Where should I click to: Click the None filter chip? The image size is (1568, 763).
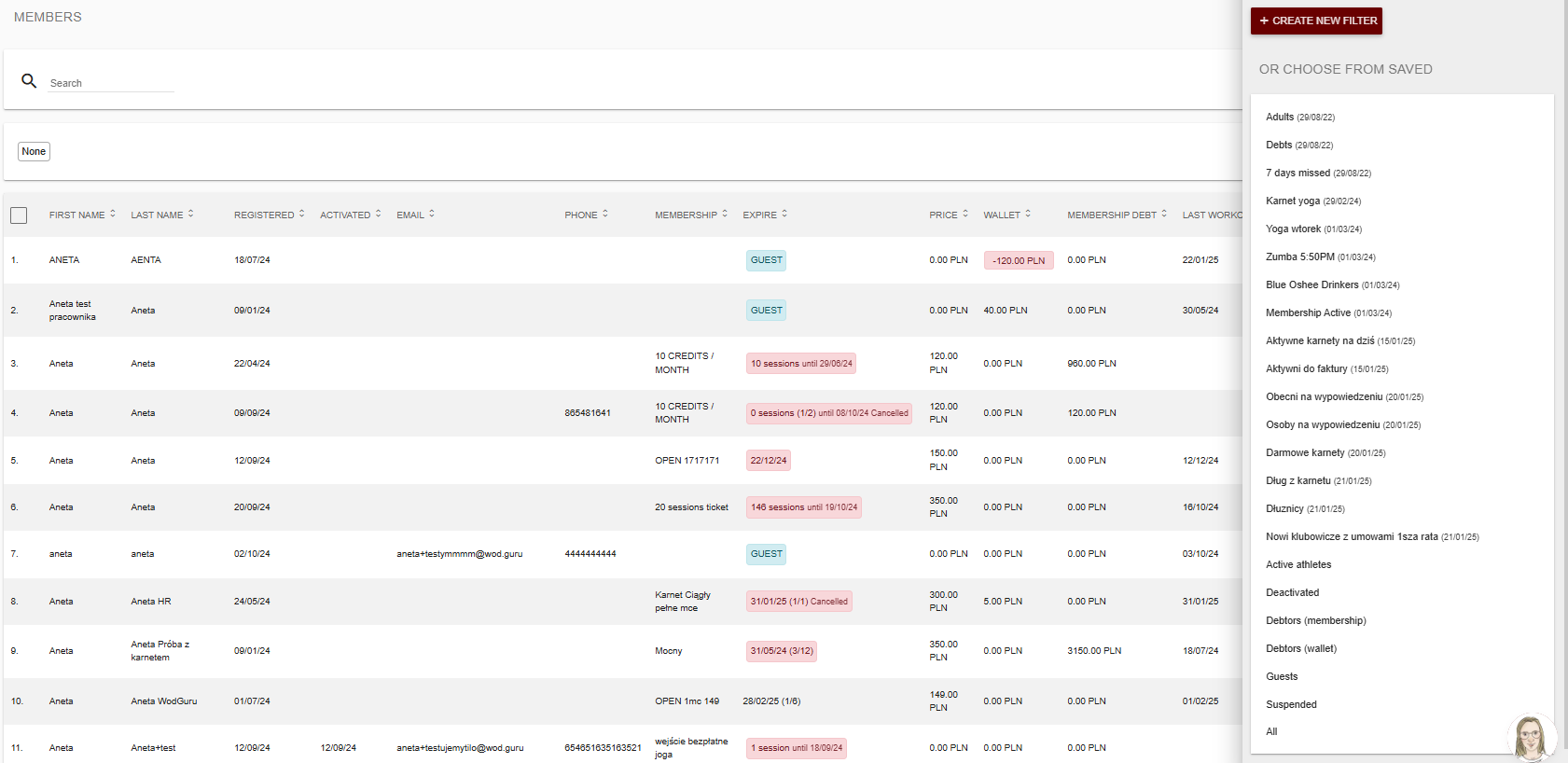34,151
